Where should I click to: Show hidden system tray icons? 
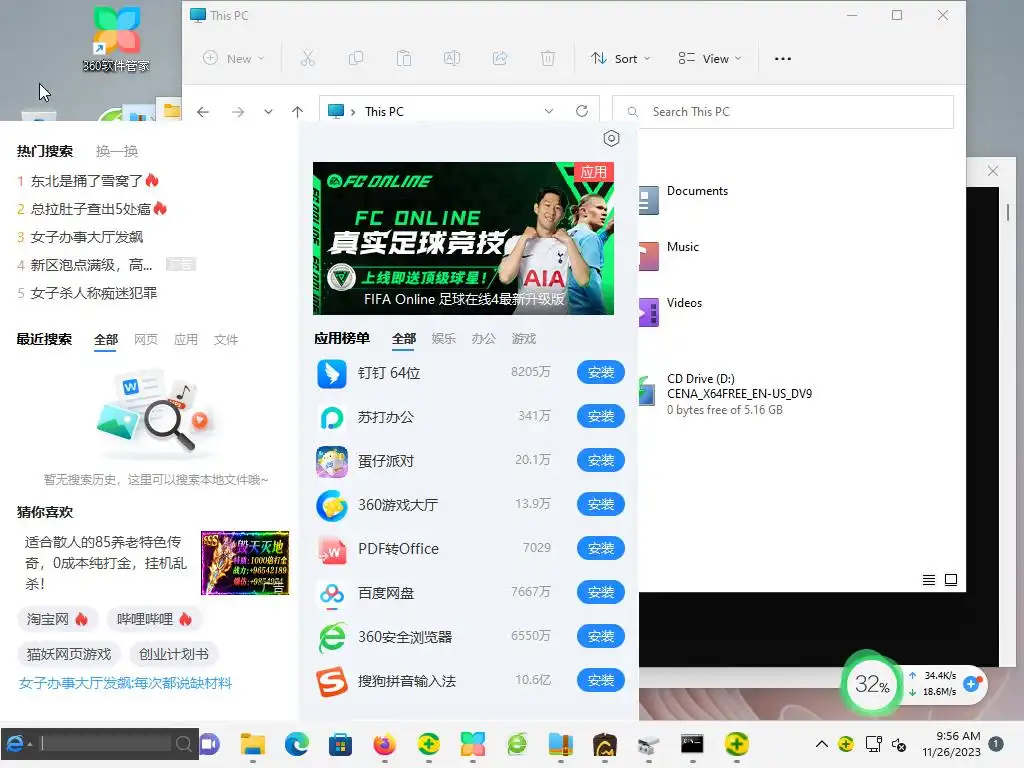click(x=822, y=744)
